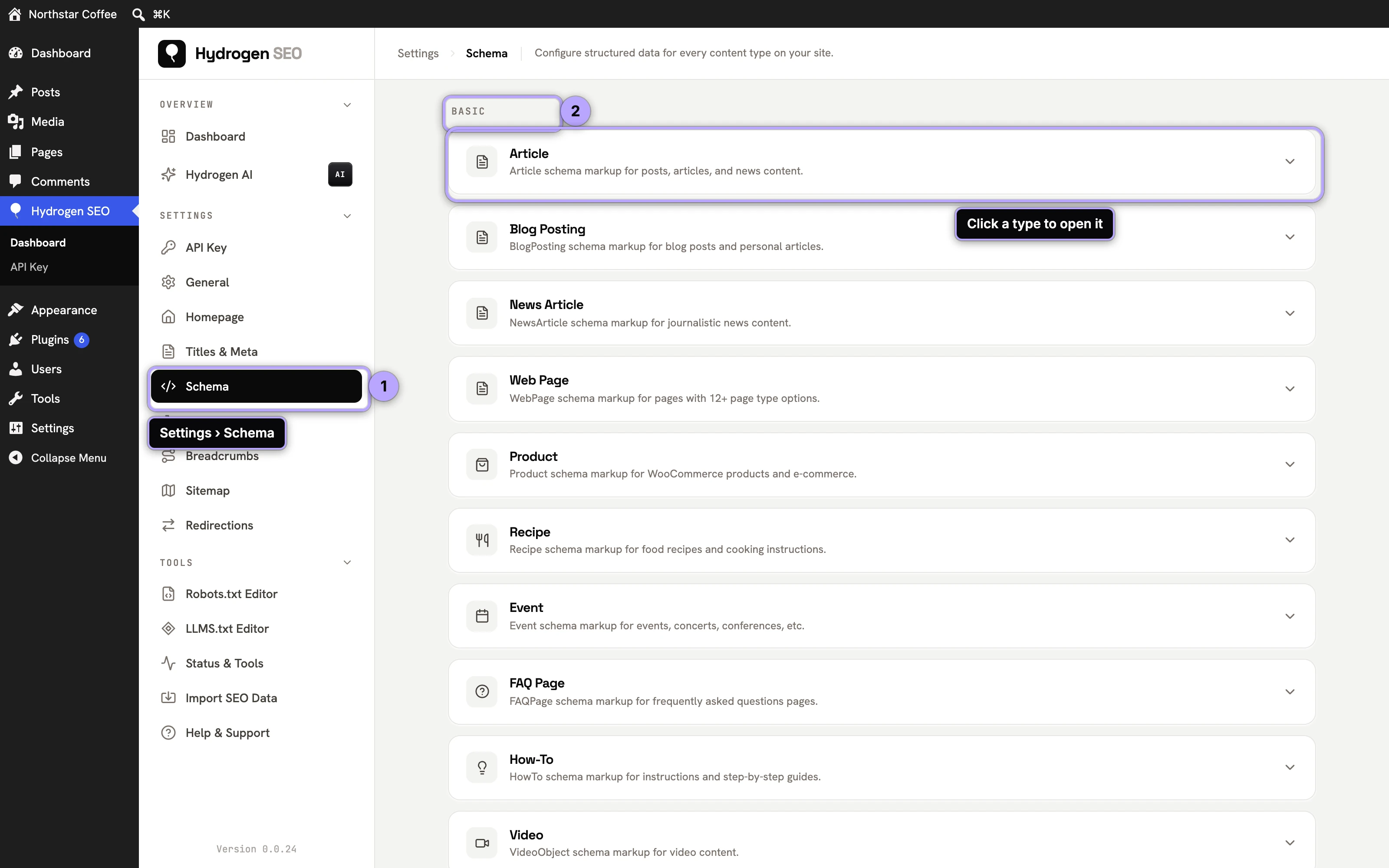Select Hydrogen SEO in admin menu
The height and width of the screenshot is (868, 1389).
click(x=69, y=210)
